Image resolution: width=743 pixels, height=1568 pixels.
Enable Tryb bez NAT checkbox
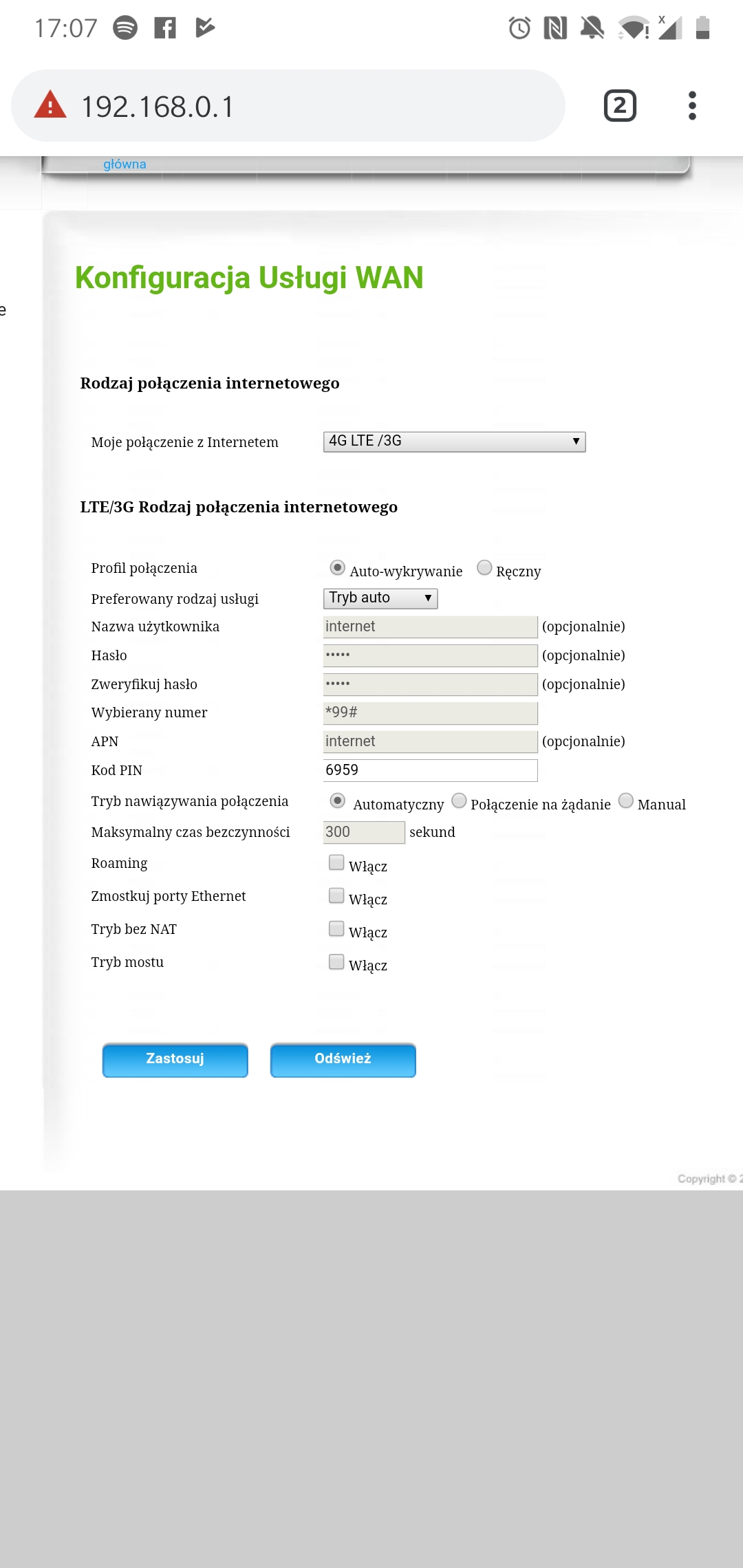336,928
